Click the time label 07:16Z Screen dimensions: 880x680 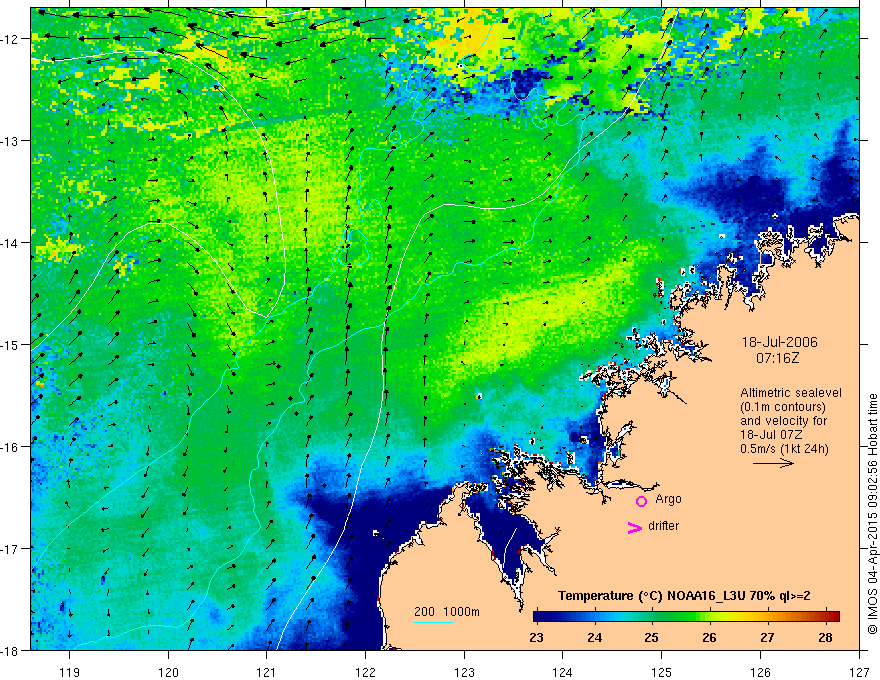(x=777, y=358)
